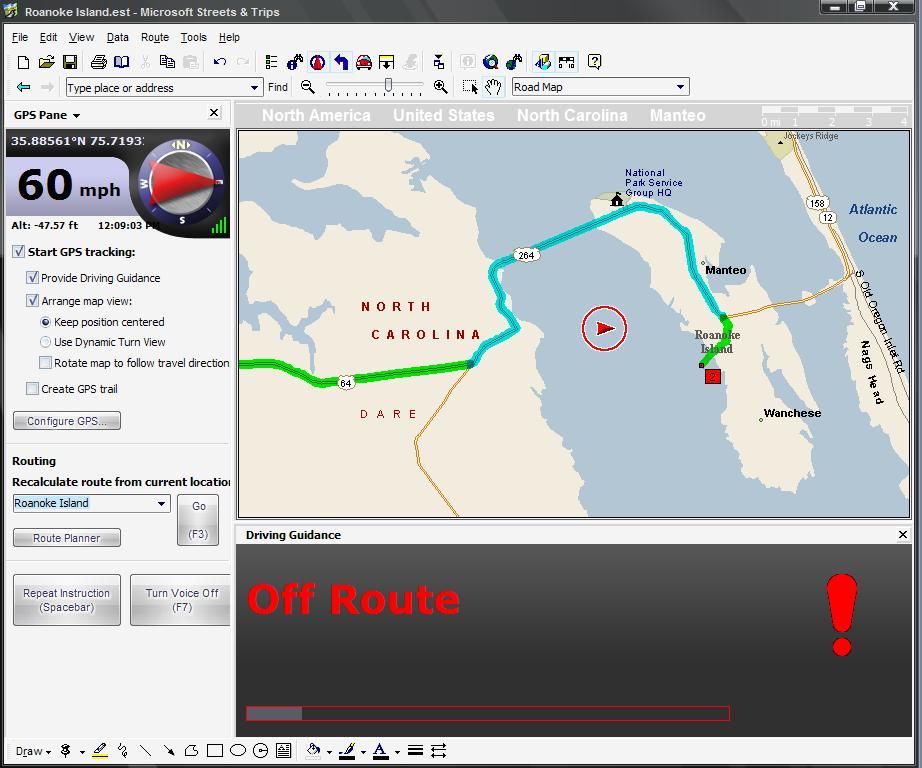Screen dimensions: 922x768
Task: Toggle Arrange map view checkbox
Action: 32,300
